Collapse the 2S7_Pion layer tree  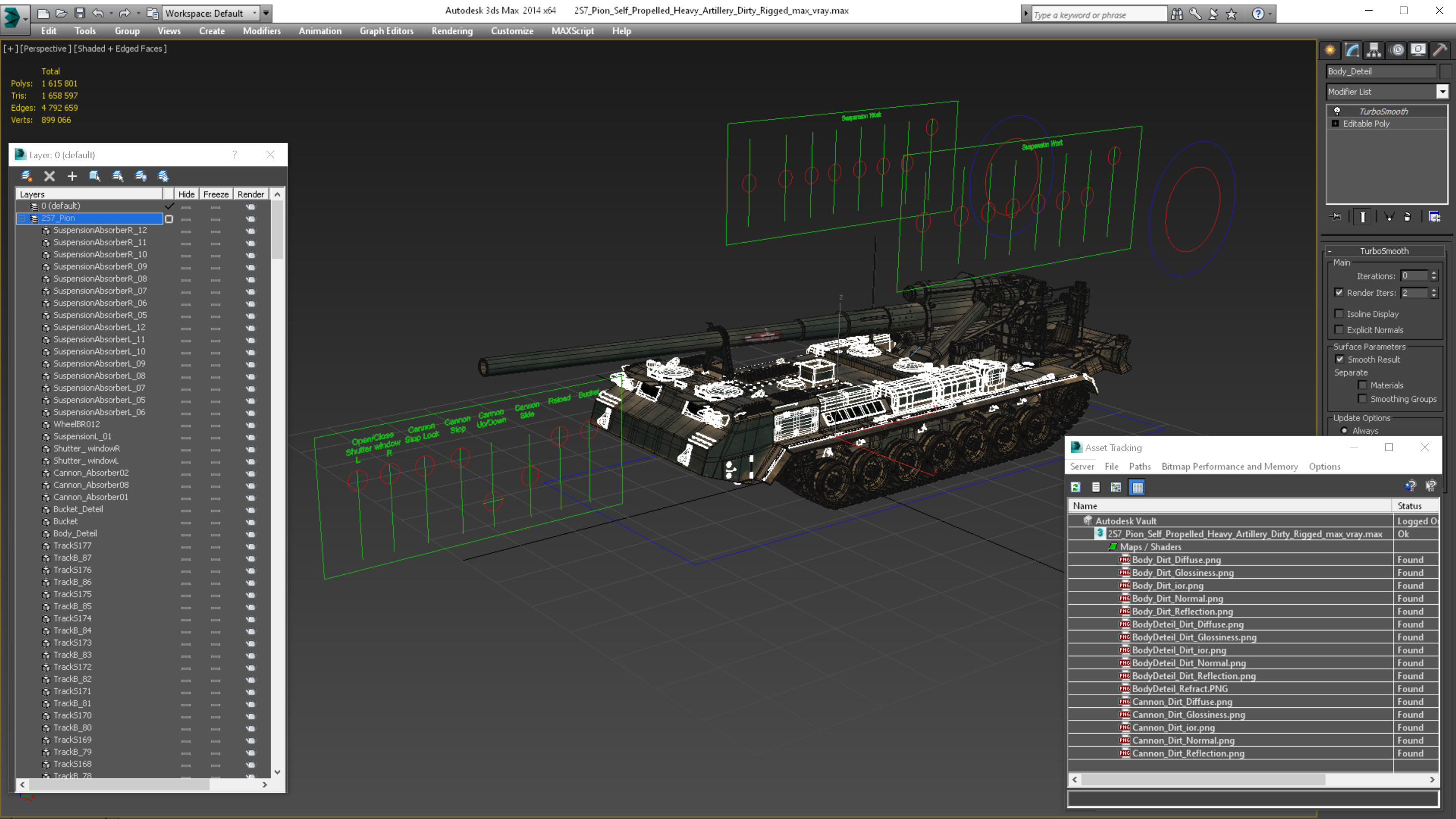(21, 218)
